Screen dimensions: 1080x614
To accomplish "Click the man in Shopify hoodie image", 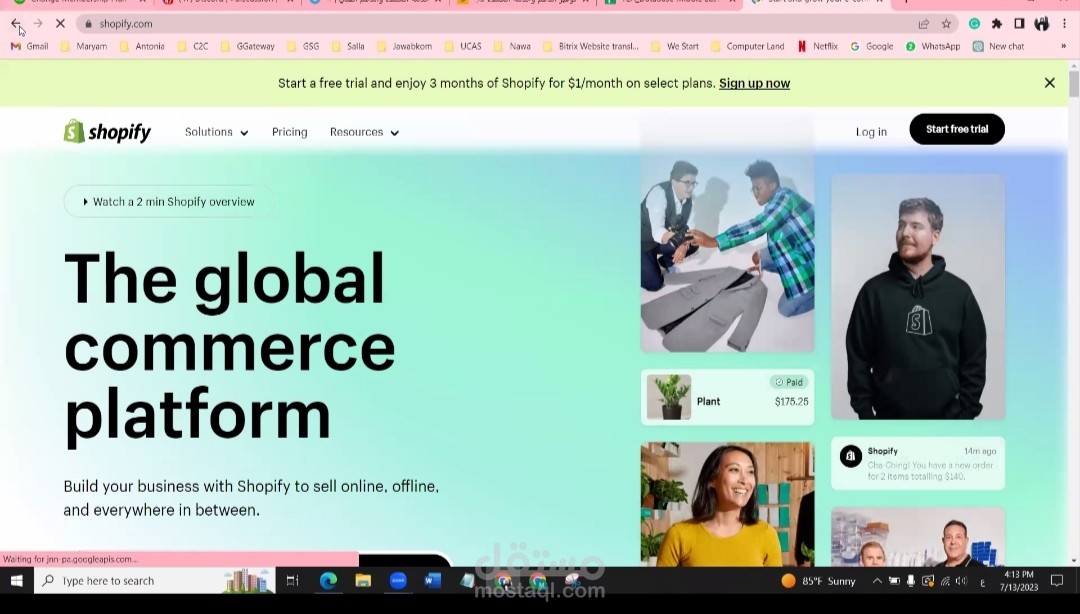I will click(x=917, y=297).
